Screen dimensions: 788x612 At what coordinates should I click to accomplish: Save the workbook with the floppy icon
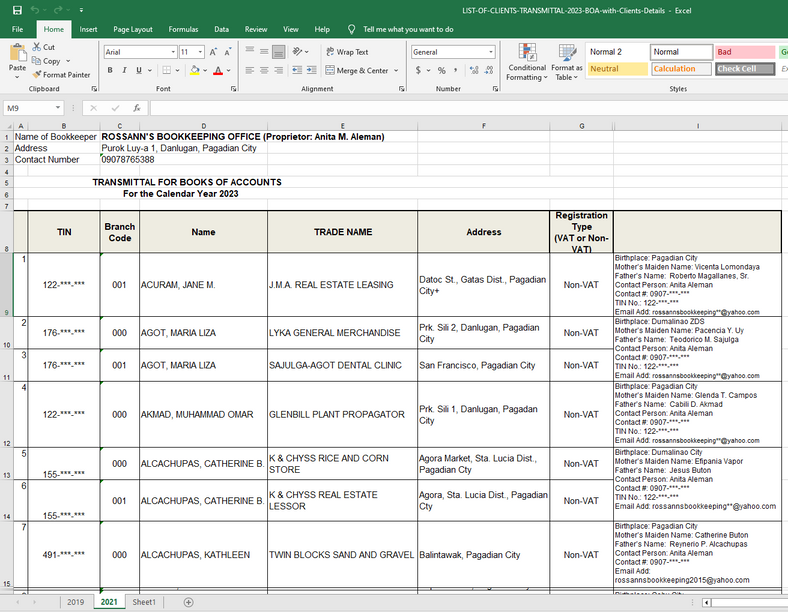(17, 10)
